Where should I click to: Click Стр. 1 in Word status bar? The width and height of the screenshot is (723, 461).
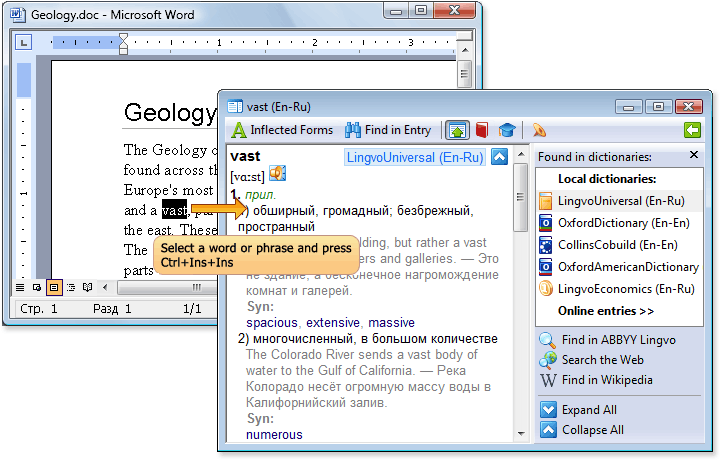tap(39, 308)
